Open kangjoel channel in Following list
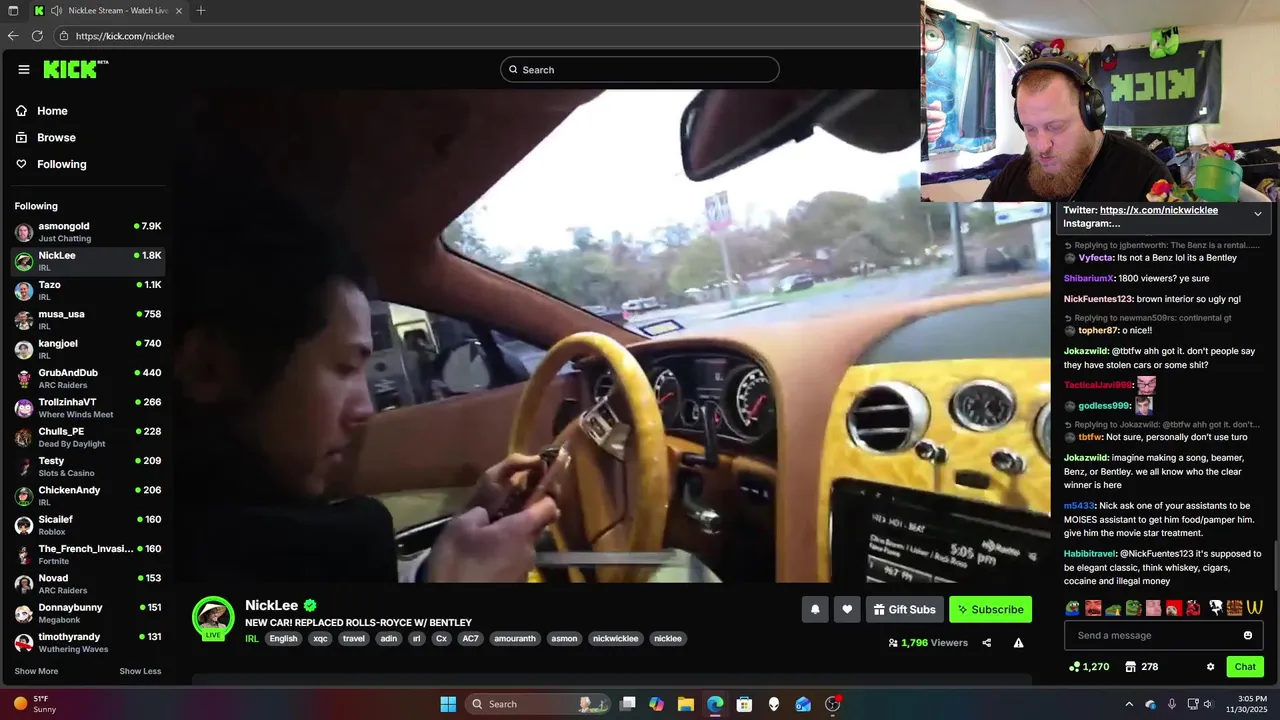The image size is (1280, 720). click(x=88, y=349)
